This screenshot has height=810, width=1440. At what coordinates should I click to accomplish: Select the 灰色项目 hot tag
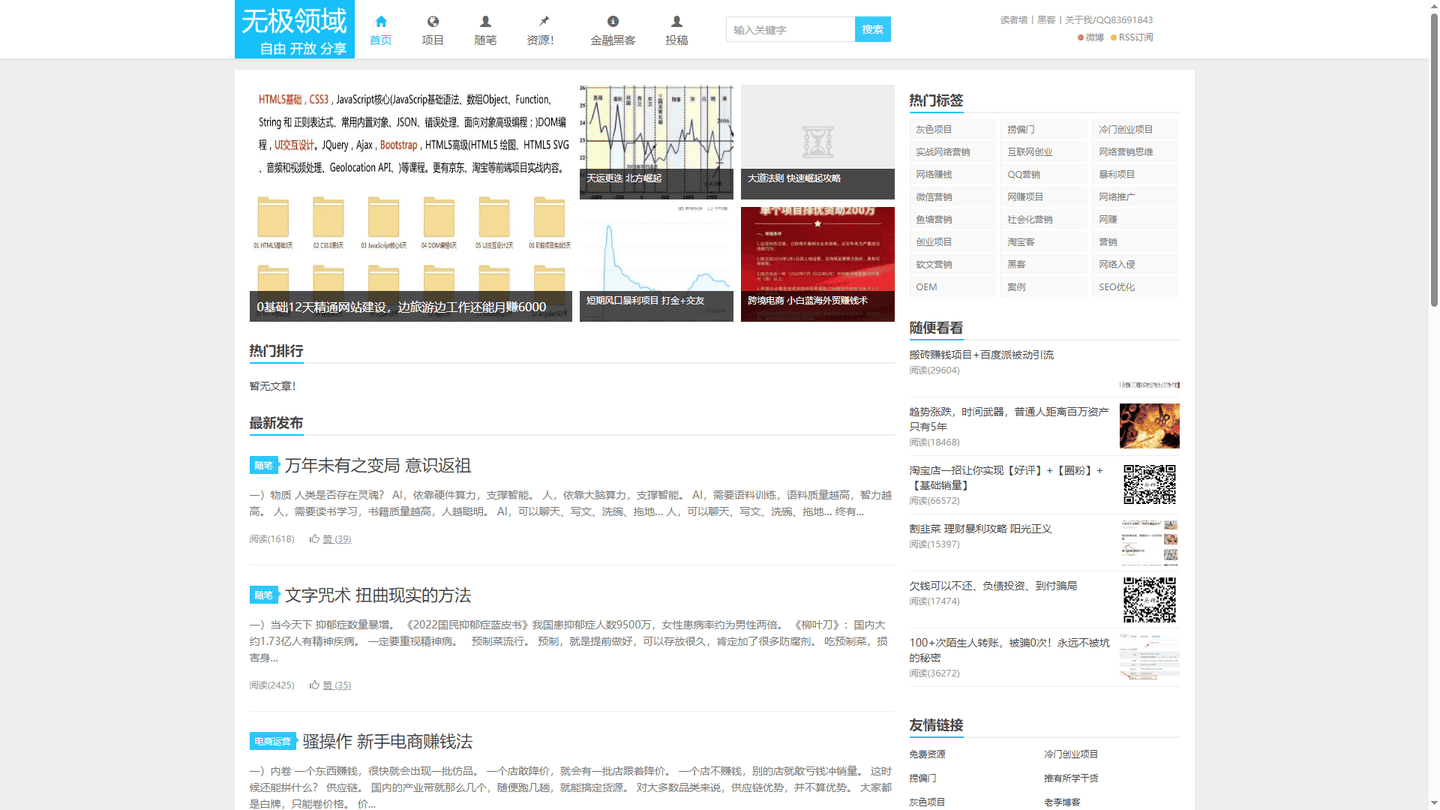point(952,129)
